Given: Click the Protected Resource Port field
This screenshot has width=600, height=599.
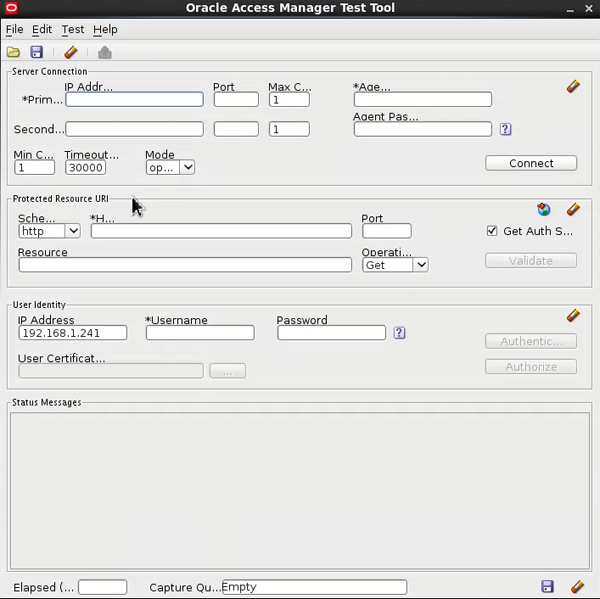Looking at the screenshot, I should pos(386,231).
